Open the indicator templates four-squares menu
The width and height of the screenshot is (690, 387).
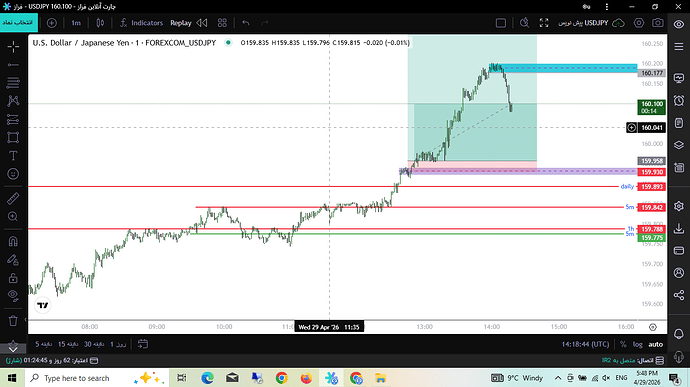point(222,23)
